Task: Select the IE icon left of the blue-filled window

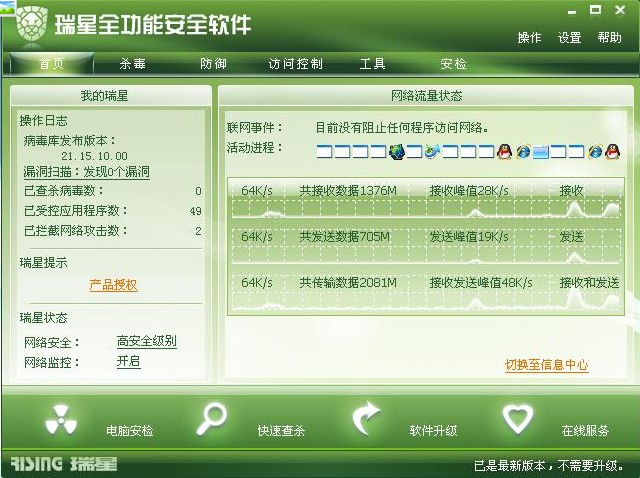Action: tap(523, 151)
